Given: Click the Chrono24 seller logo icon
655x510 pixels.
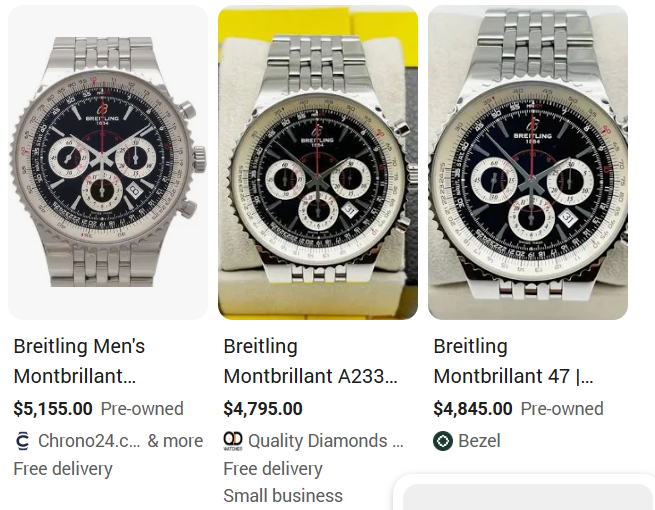Looking at the screenshot, I should [23, 441].
